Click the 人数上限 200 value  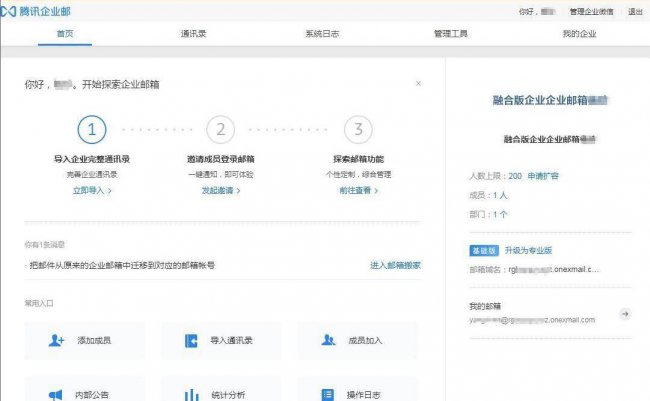pos(515,176)
